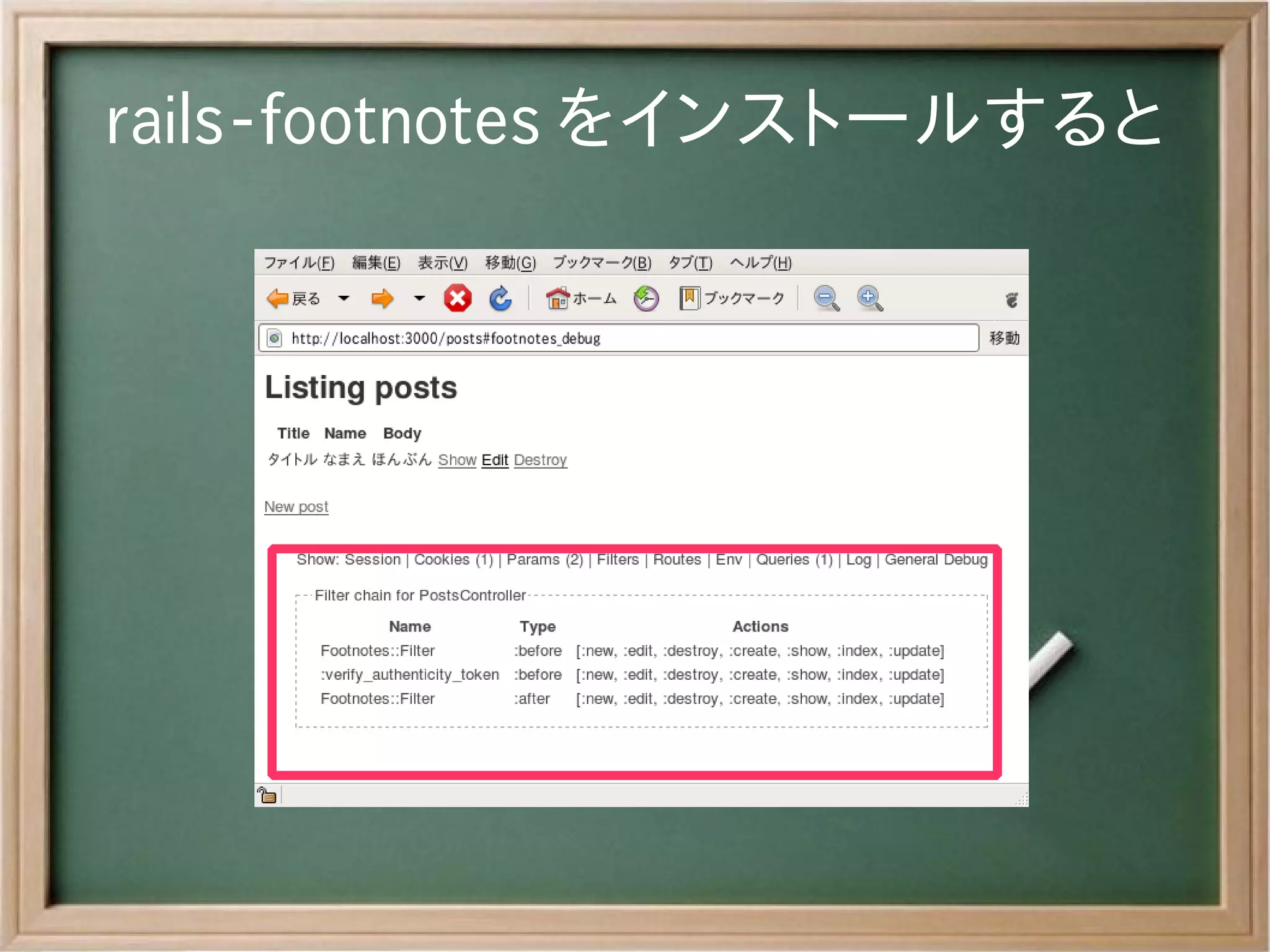
Task: Click the Back arrow icon (戻る)
Action: 278,299
